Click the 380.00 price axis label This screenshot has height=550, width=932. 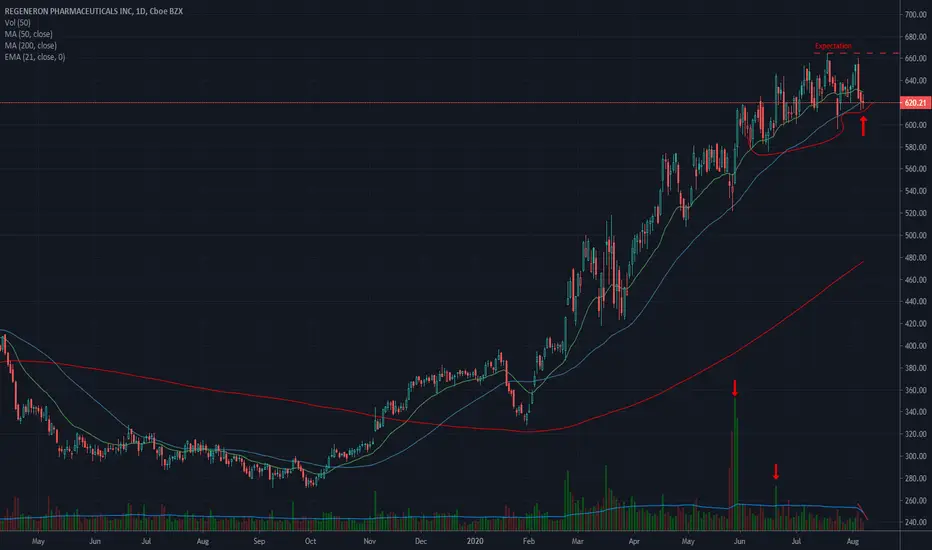[915, 368]
